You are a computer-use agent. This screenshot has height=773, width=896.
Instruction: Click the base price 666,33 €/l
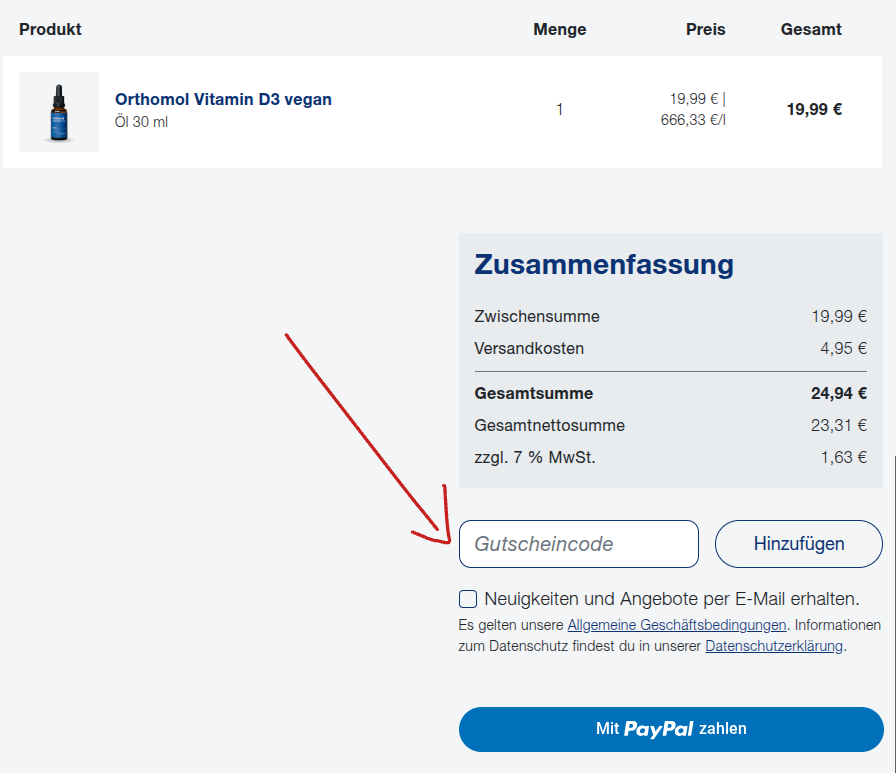pos(693,120)
